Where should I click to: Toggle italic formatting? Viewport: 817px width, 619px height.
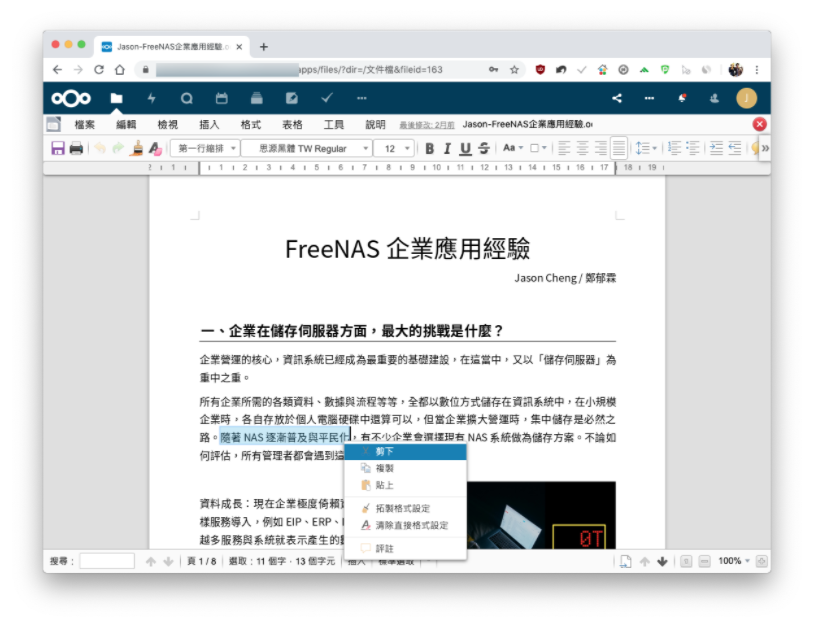pyautogui.click(x=447, y=148)
